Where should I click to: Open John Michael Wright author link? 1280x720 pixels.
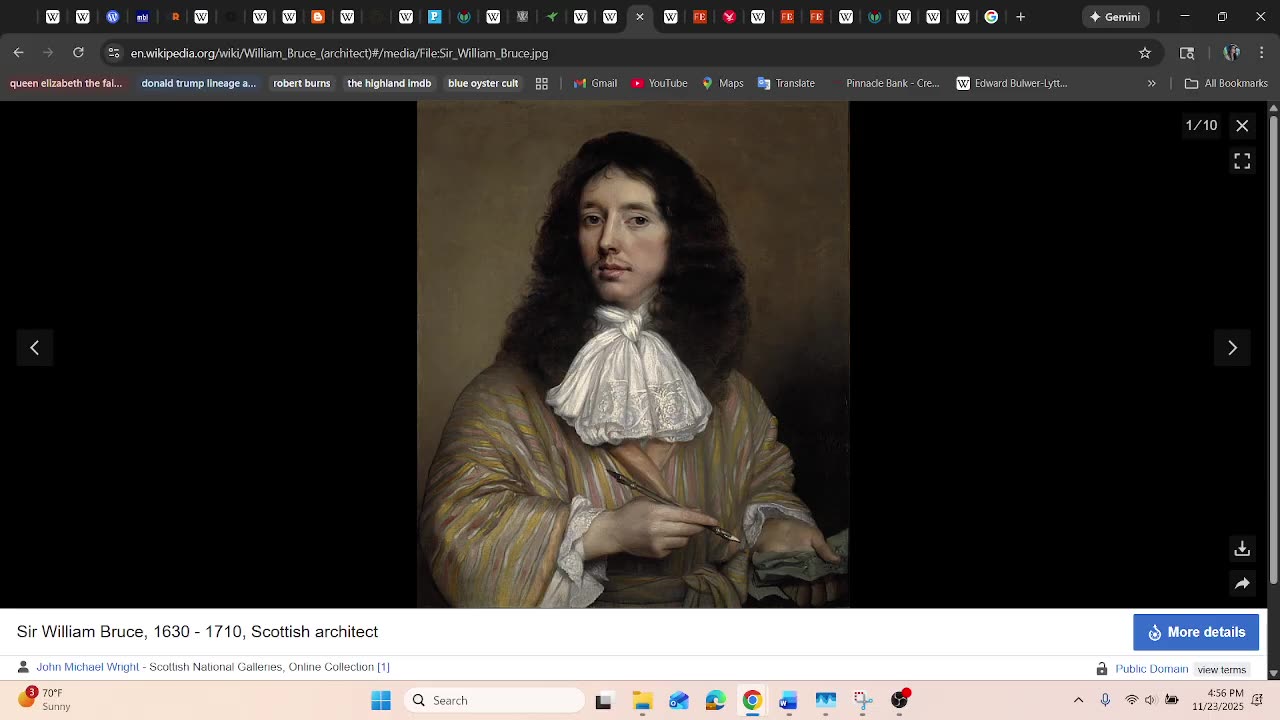coord(88,667)
